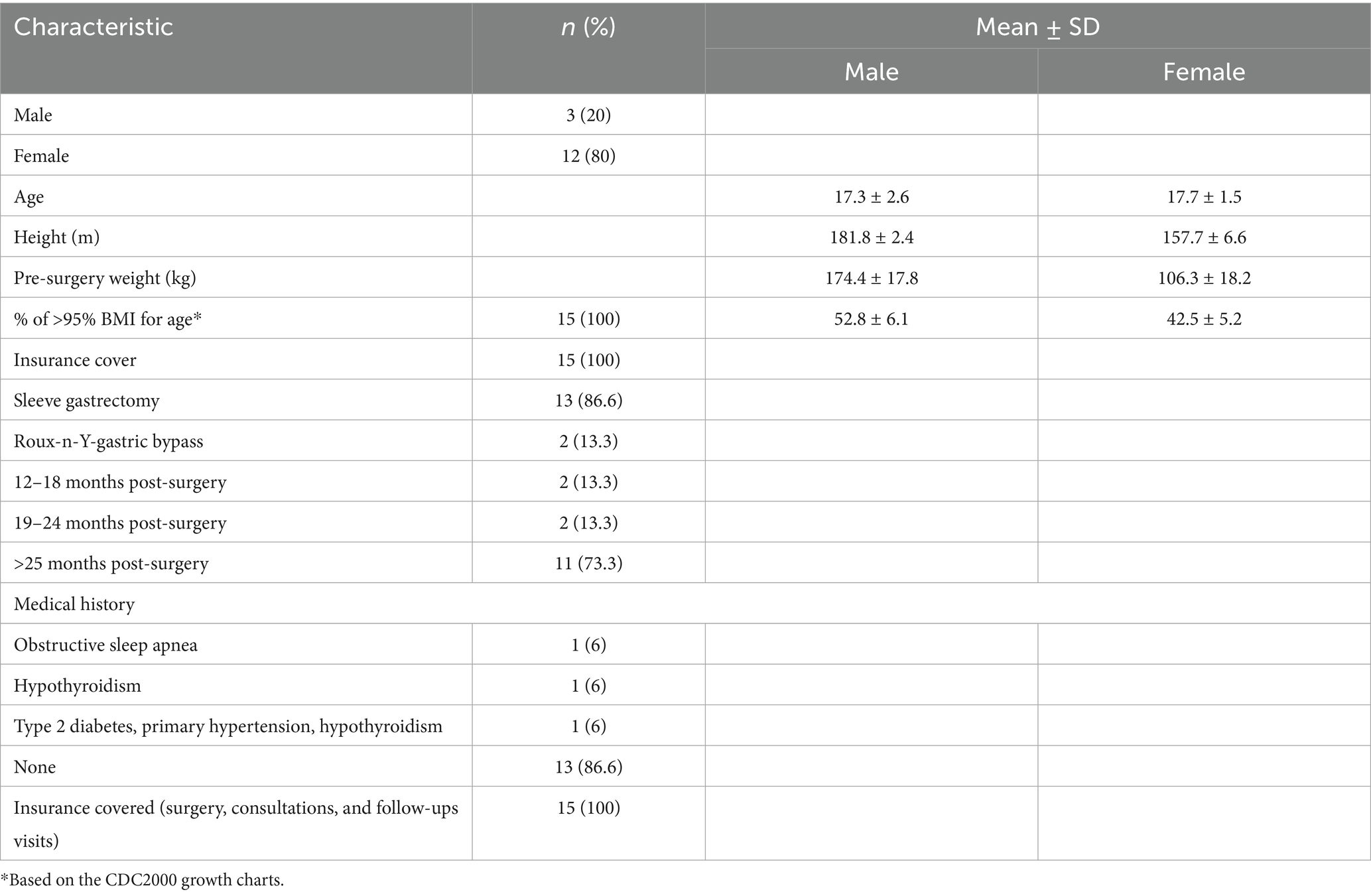Select the Type 2 diabetes row label
The image size is (1371, 896).
pyautogui.click(x=228, y=726)
